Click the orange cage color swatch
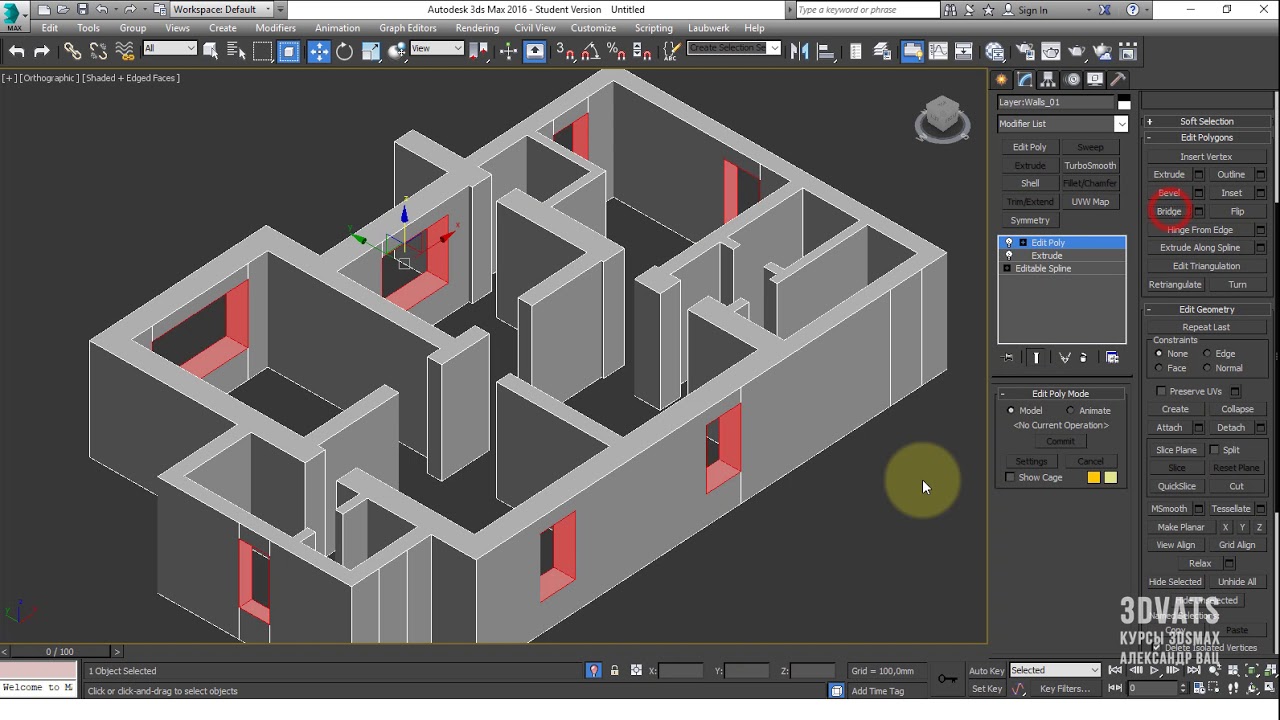1280x720 pixels. [1094, 477]
